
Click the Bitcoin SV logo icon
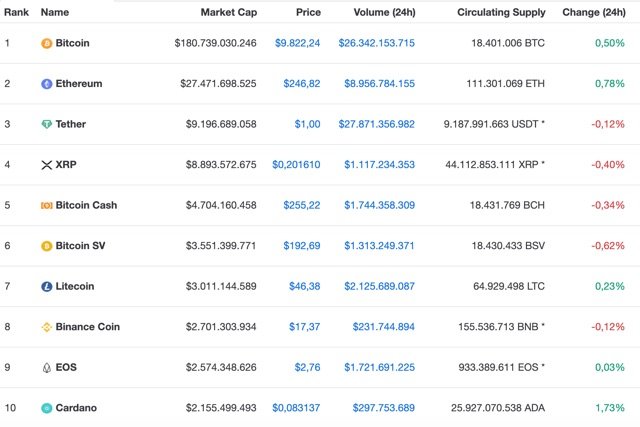[46, 246]
